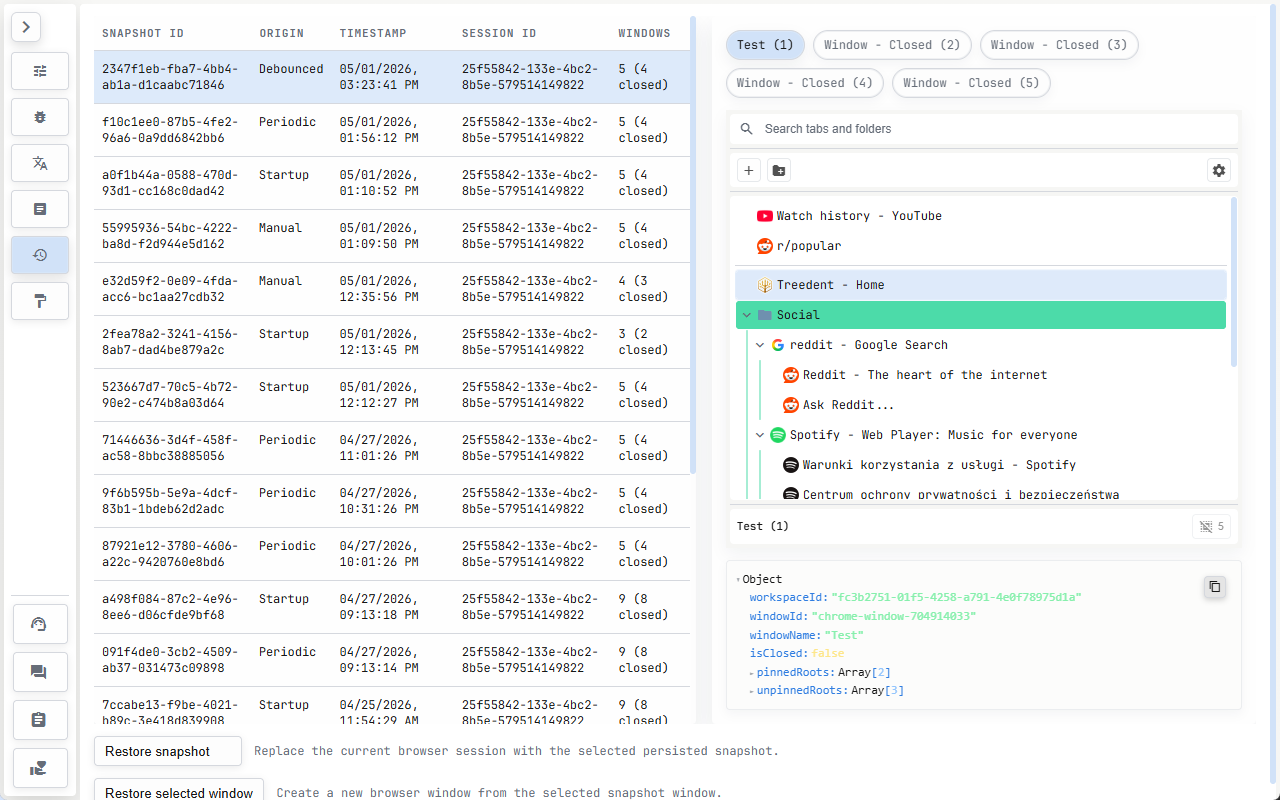Select the Treedent - Home tab row
This screenshot has height=800, width=1280.
click(x=980, y=285)
